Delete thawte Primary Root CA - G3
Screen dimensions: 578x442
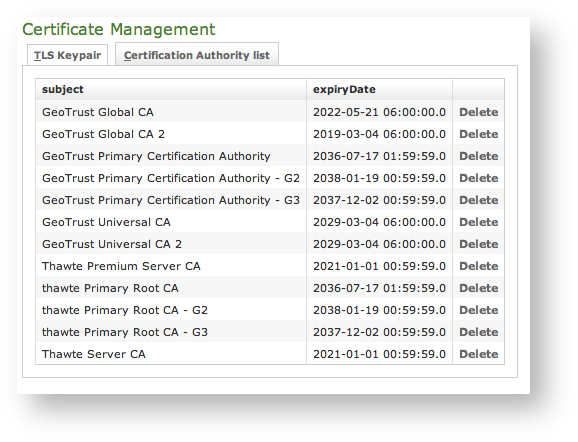478,332
